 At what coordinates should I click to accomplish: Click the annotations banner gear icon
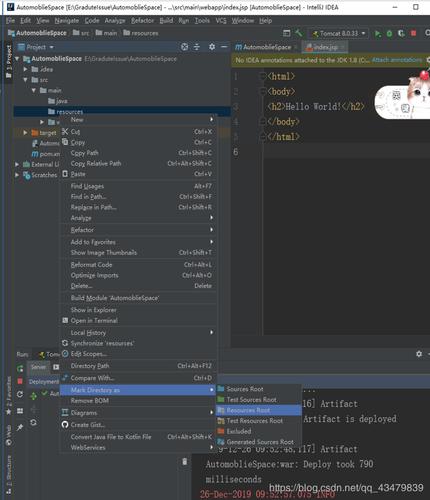point(428,60)
